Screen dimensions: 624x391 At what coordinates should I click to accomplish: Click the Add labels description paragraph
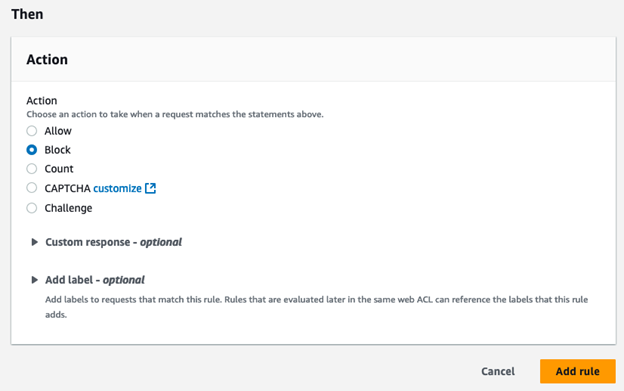point(316,307)
